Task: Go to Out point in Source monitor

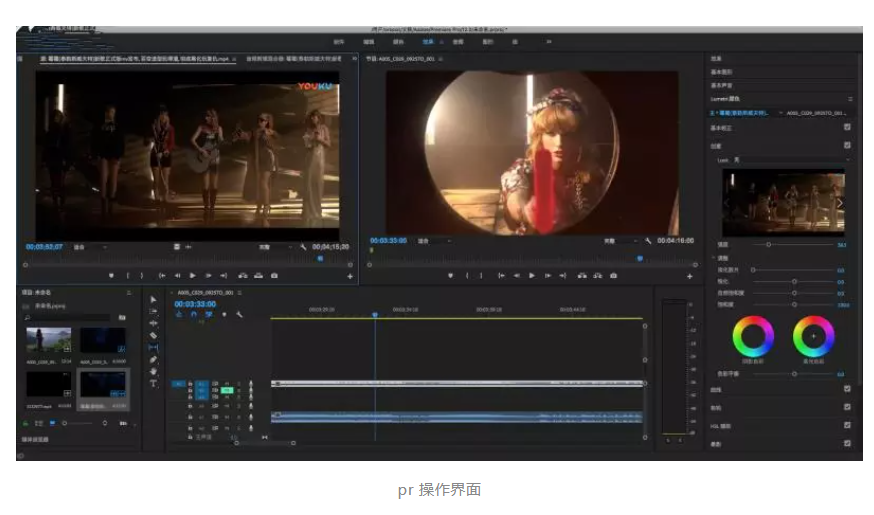Action: [224, 275]
